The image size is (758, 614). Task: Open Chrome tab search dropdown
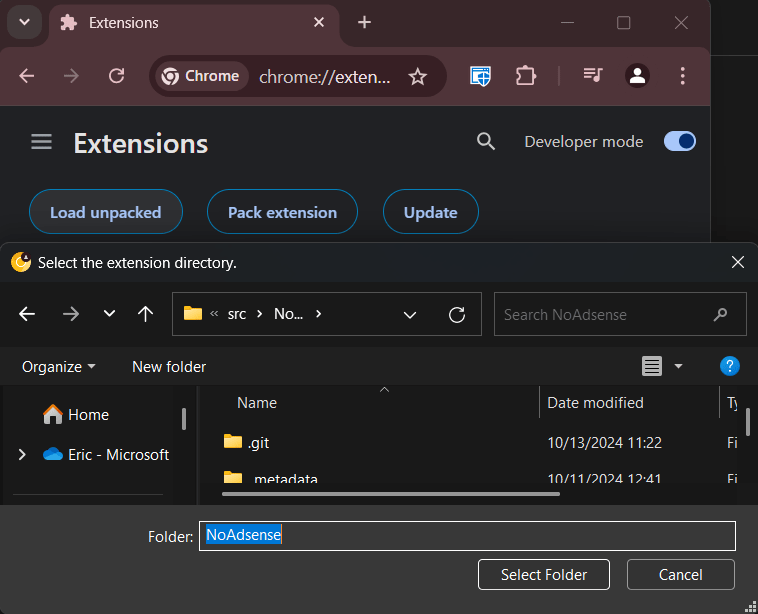(24, 22)
